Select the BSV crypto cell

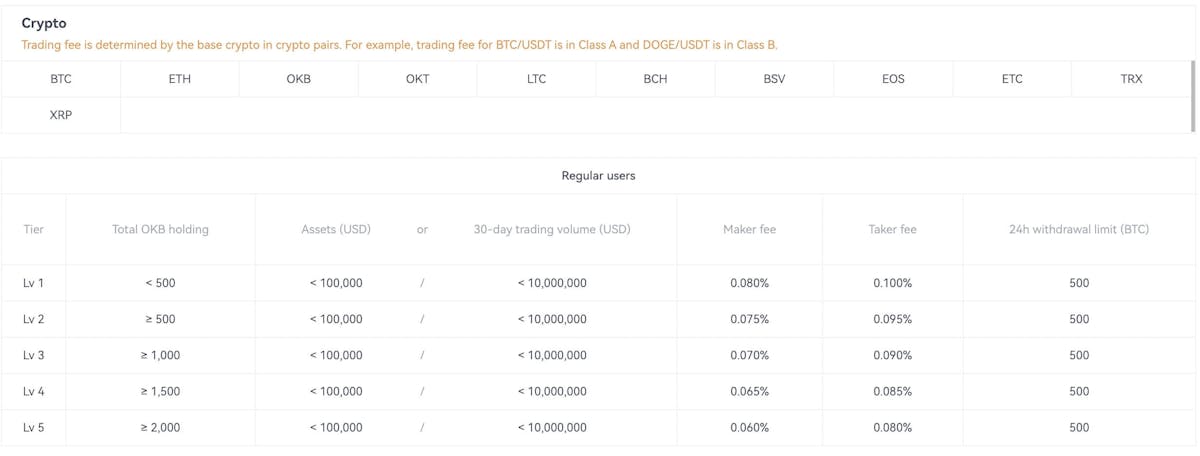point(774,79)
